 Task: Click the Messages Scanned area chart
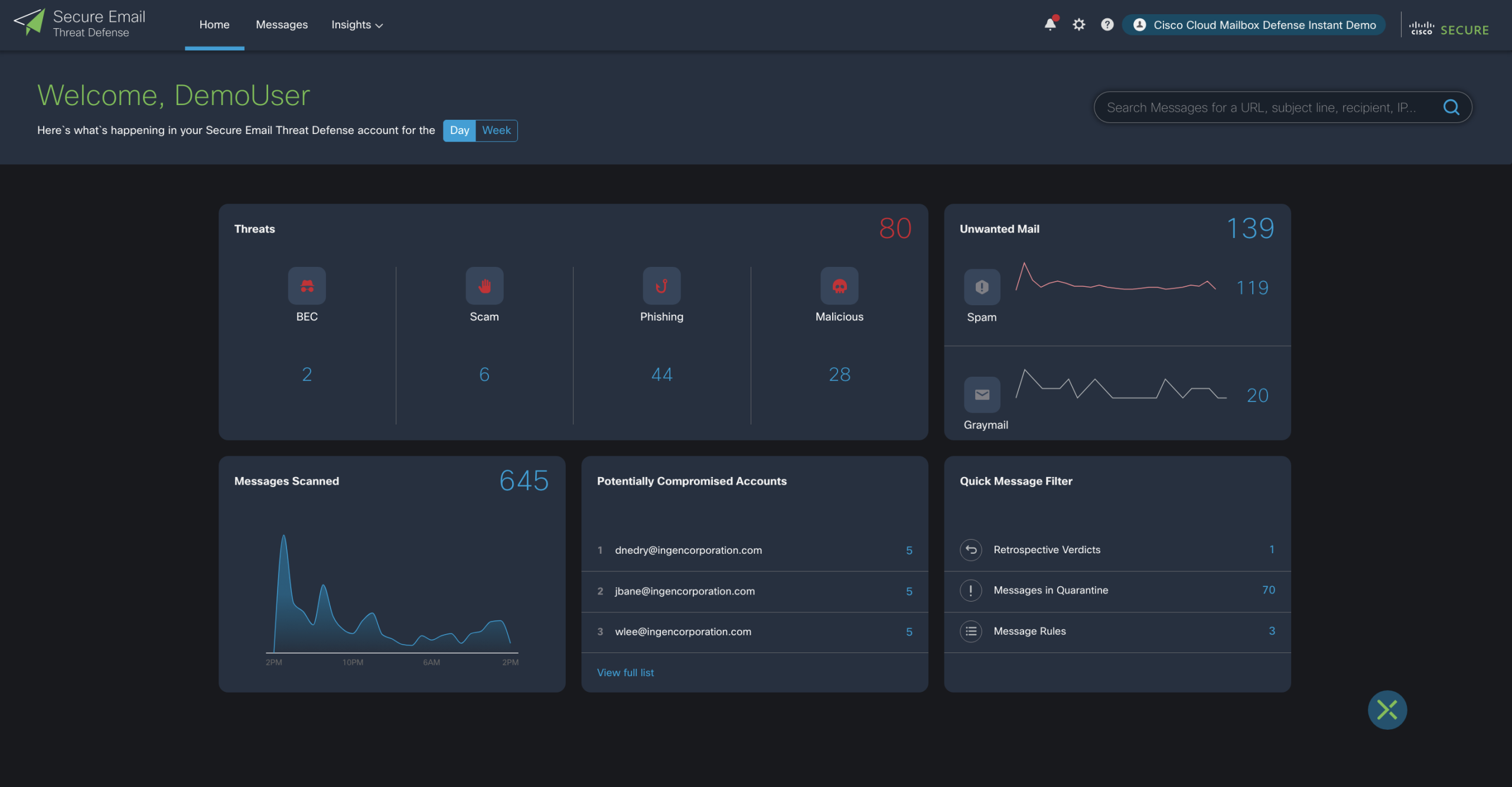tap(392, 593)
